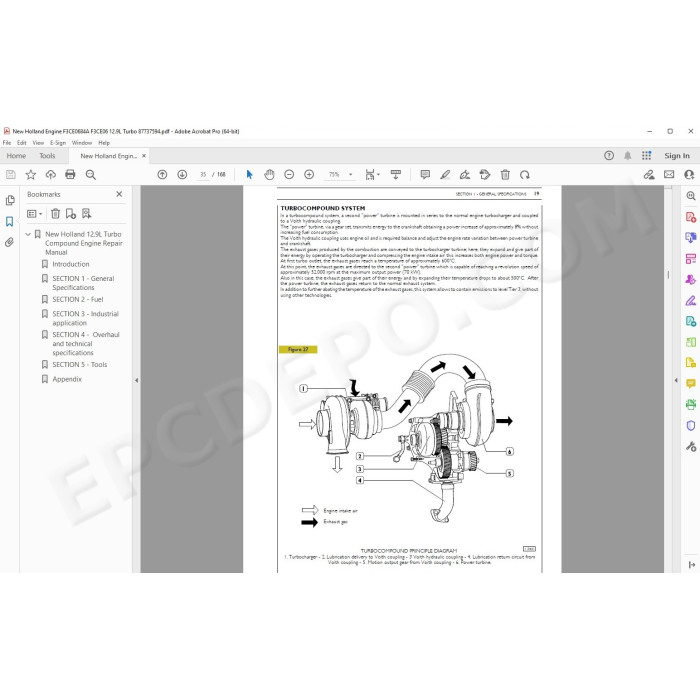Collapse the New Holland 12.9L Turbo bookmark
This screenshot has height=700, width=700.
[28, 234]
